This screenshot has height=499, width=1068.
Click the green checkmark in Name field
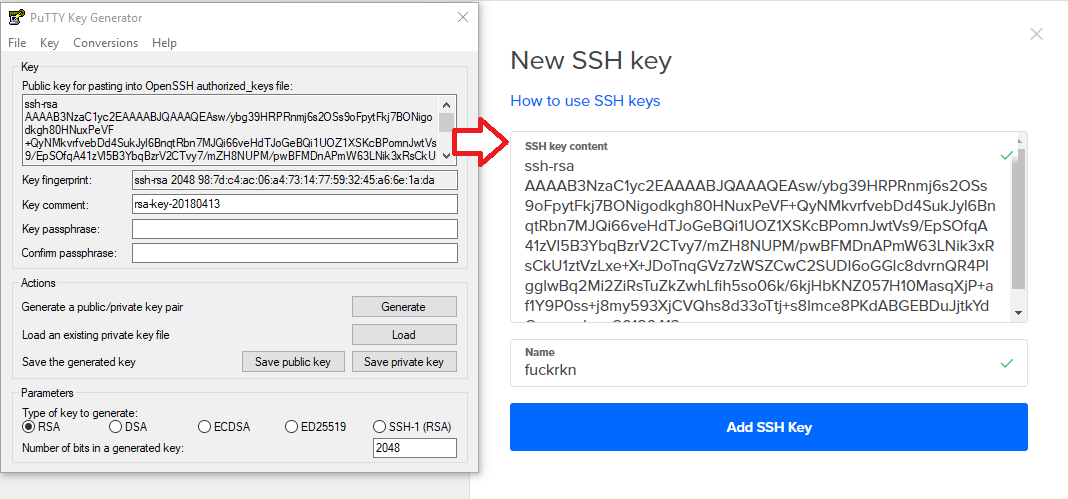[1006, 364]
